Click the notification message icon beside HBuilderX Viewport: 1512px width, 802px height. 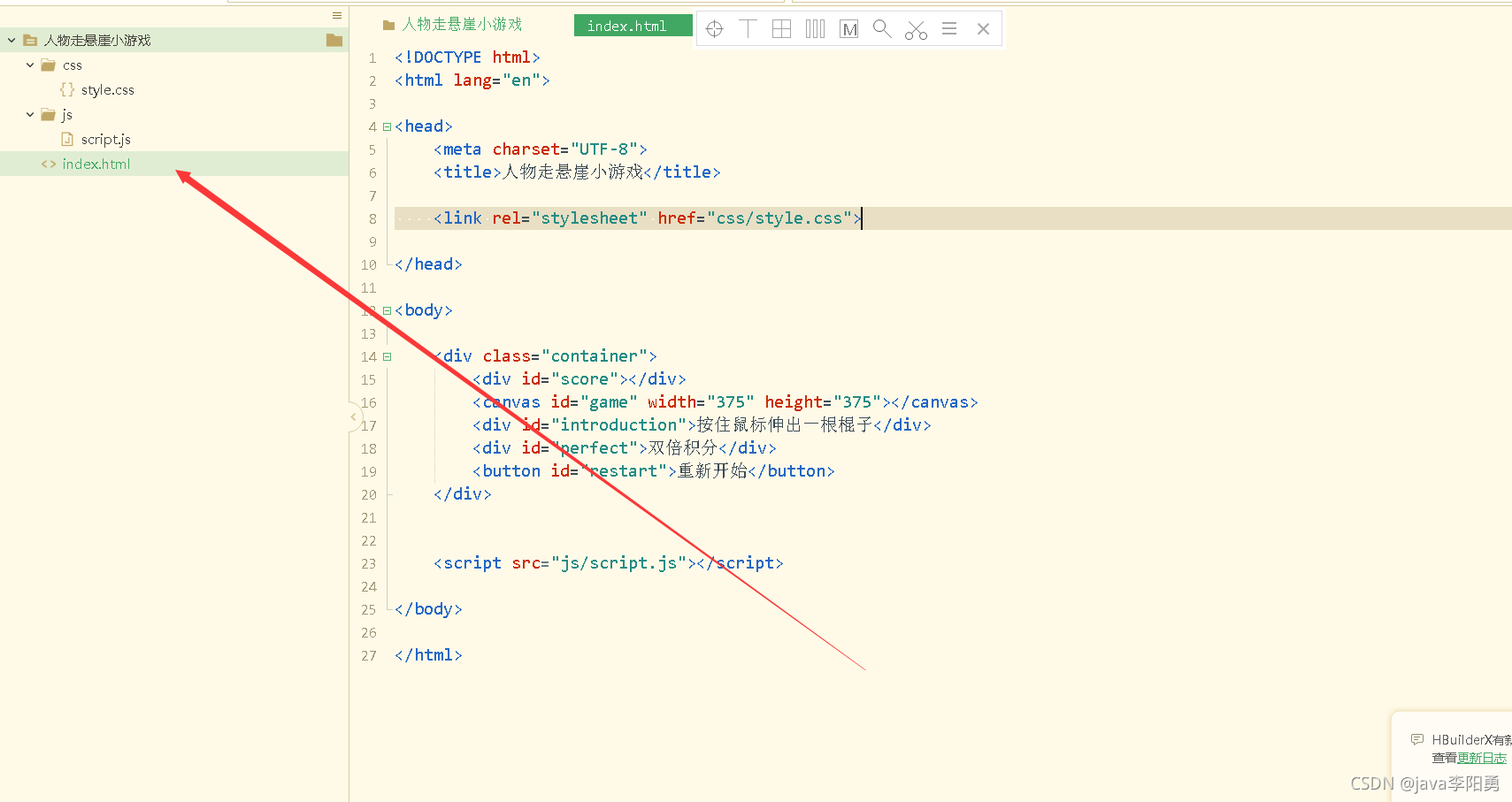[1417, 739]
